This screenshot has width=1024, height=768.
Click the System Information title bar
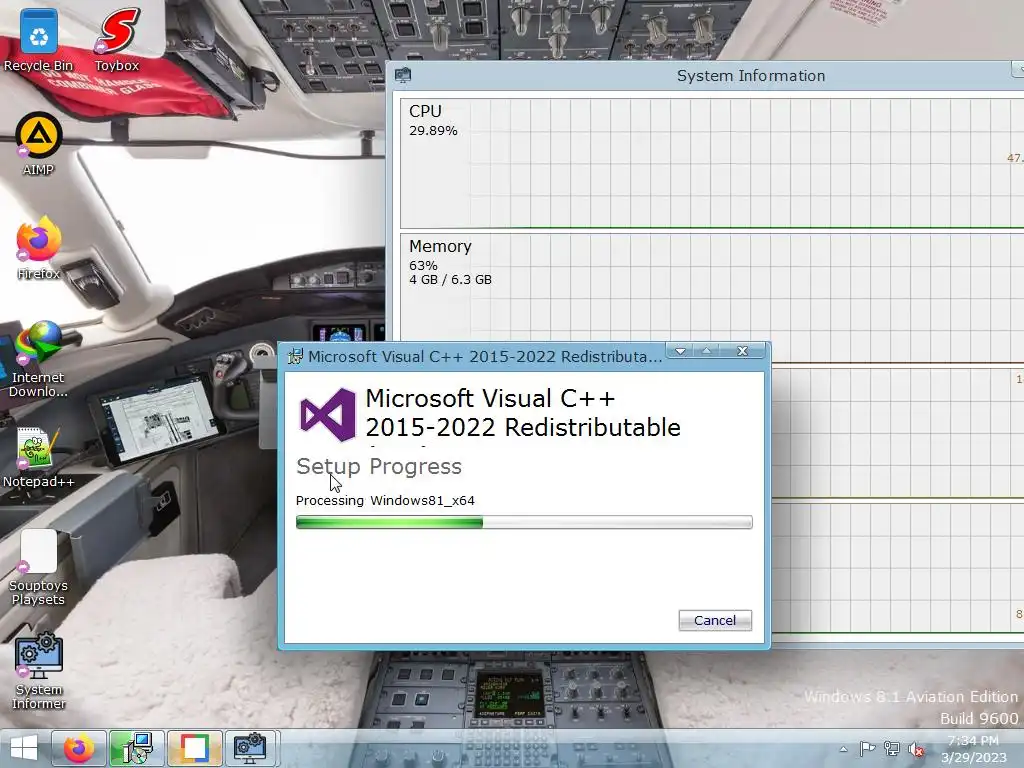point(705,76)
